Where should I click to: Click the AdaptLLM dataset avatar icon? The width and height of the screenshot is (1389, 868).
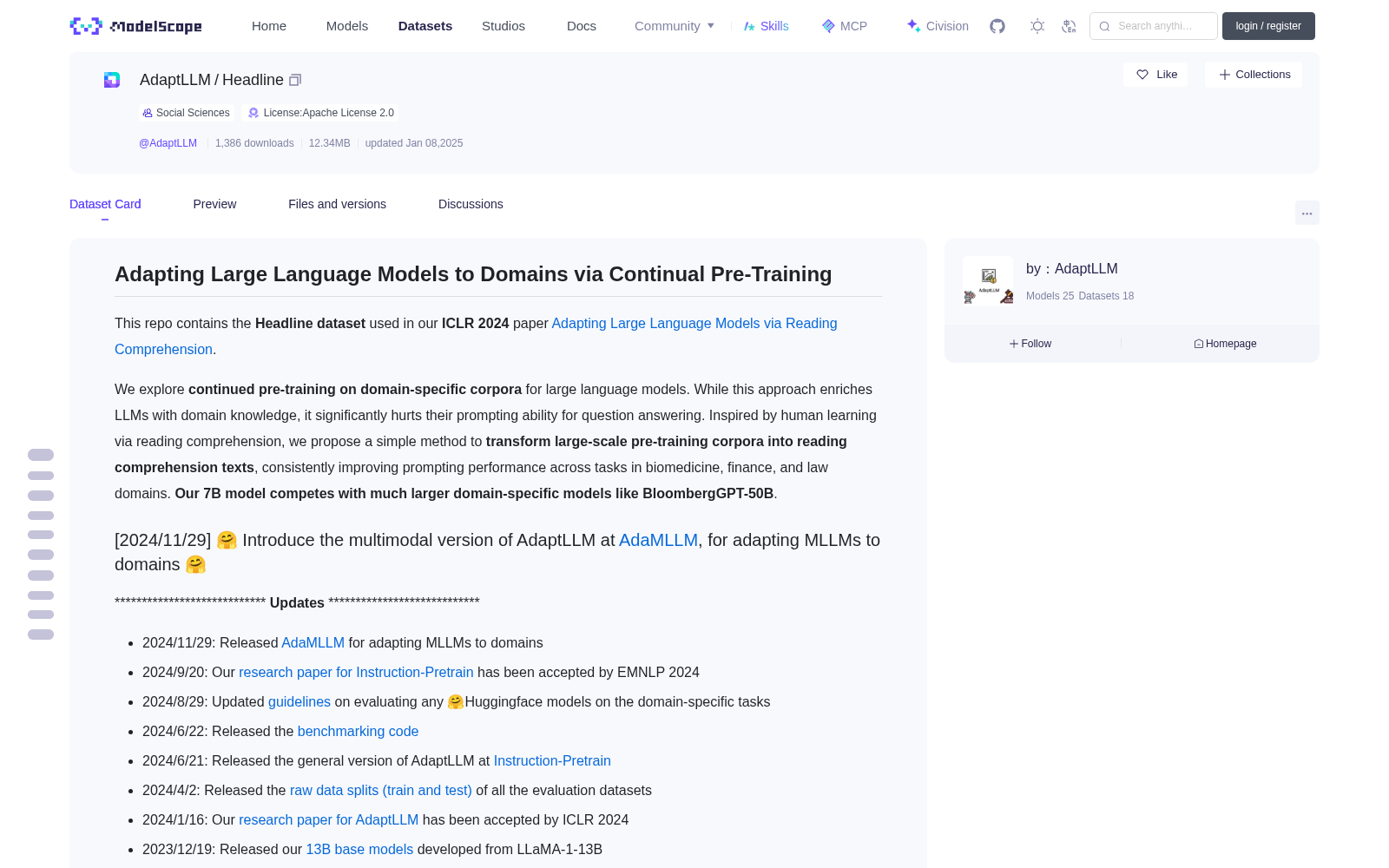tap(112, 80)
